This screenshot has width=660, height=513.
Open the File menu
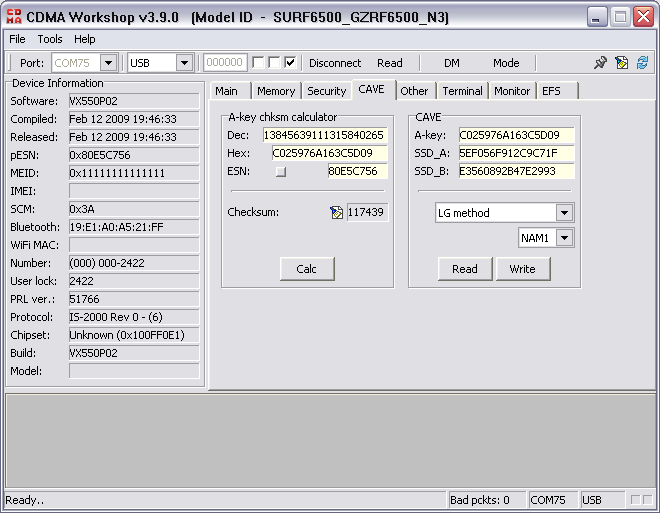pos(17,39)
